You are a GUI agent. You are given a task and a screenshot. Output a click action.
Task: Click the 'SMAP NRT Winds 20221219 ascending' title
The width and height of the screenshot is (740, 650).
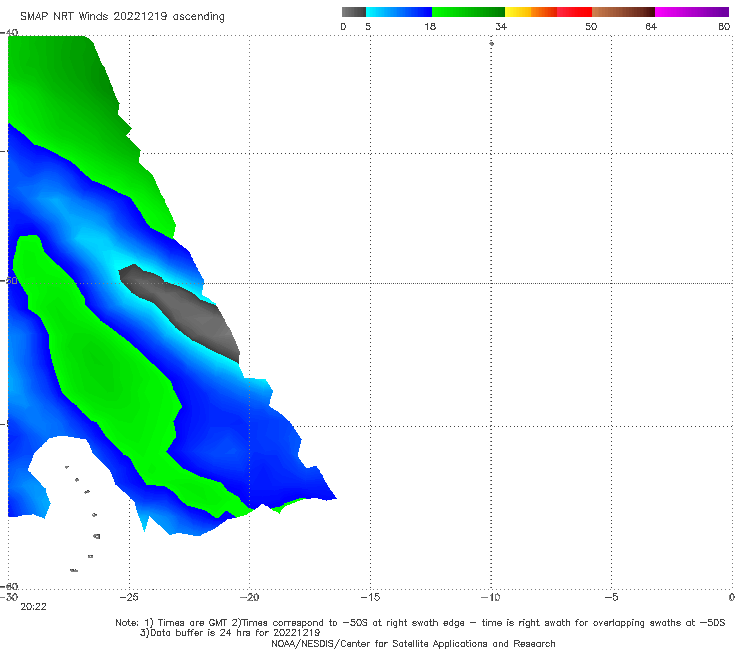pyautogui.click(x=122, y=17)
